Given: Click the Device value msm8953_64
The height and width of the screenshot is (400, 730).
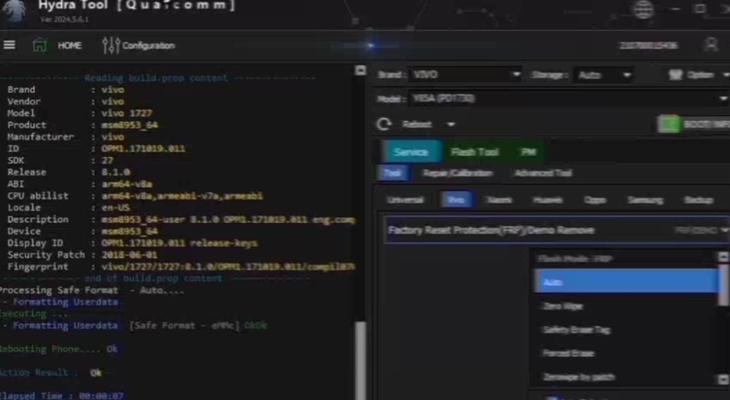Looking at the screenshot, I should pos(129,231).
